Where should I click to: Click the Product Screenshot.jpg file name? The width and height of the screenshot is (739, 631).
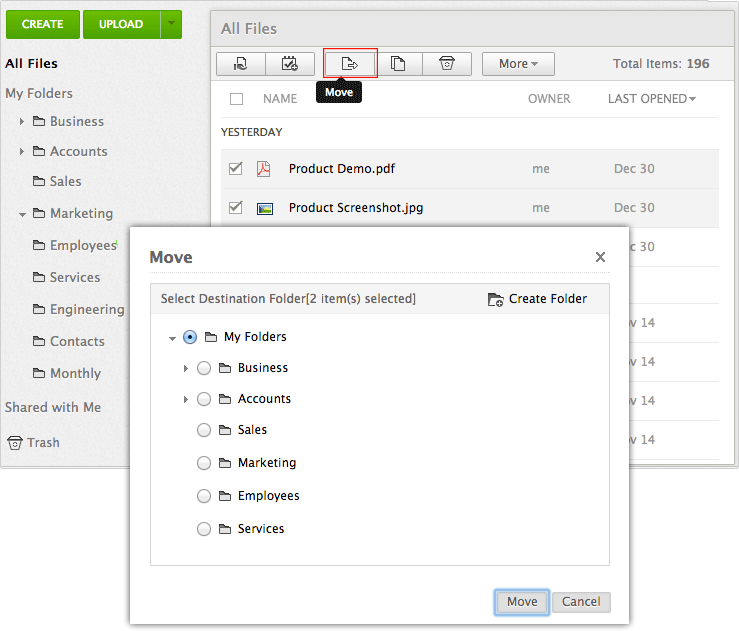(x=356, y=208)
